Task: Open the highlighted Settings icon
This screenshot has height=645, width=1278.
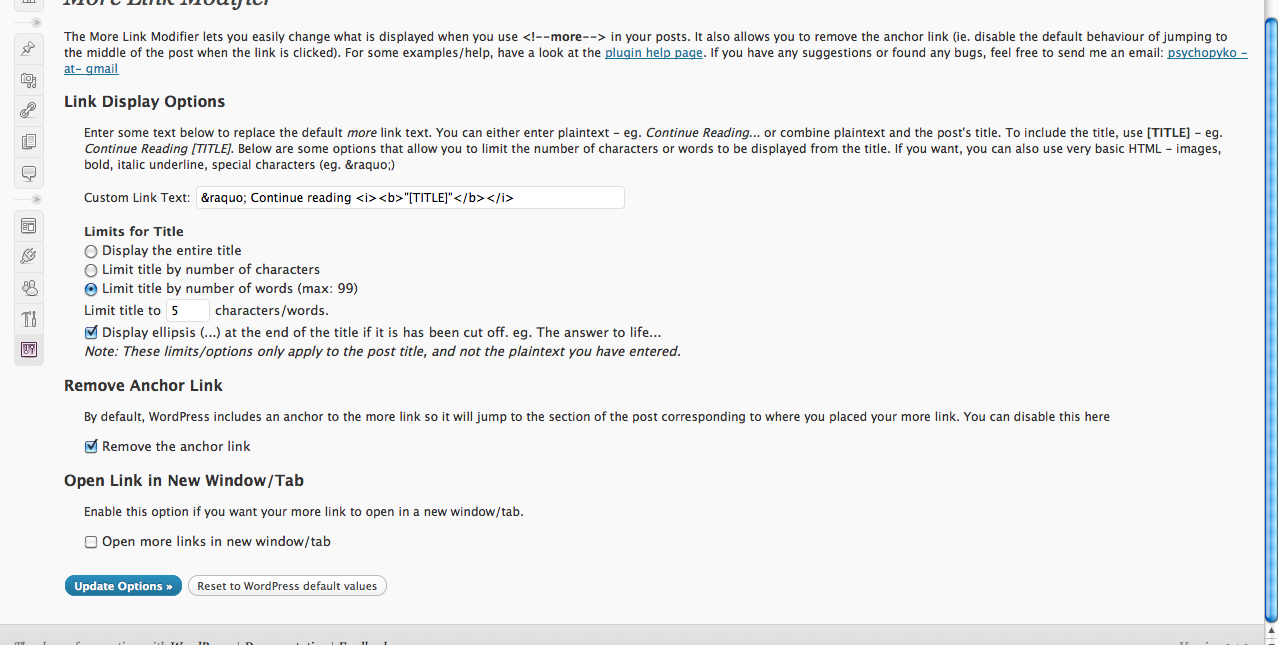Action: pyautogui.click(x=29, y=350)
